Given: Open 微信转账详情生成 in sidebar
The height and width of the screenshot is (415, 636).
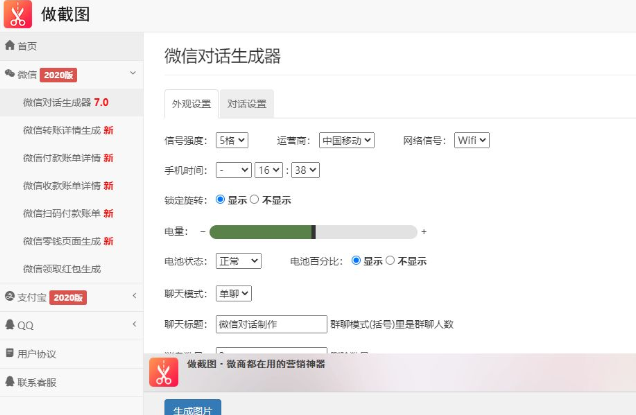Looking at the screenshot, I should click(67, 130).
